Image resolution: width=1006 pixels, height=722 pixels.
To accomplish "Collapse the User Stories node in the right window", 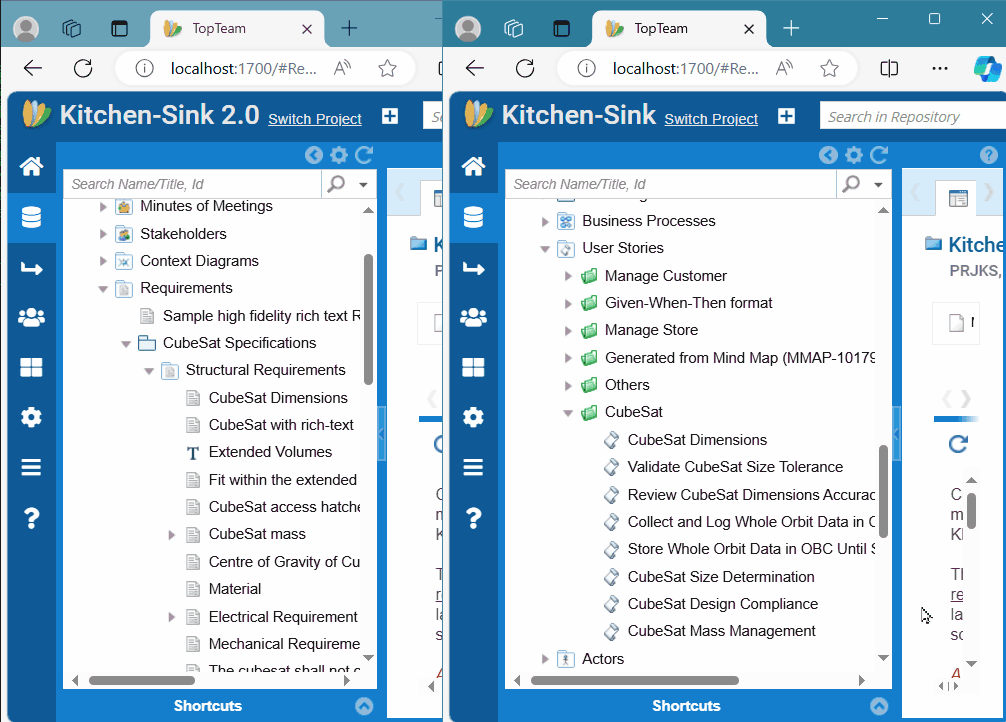I will (545, 249).
